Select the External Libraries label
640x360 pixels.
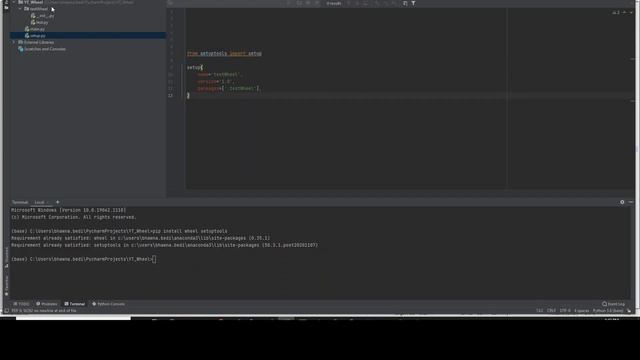pyautogui.click(x=38, y=42)
